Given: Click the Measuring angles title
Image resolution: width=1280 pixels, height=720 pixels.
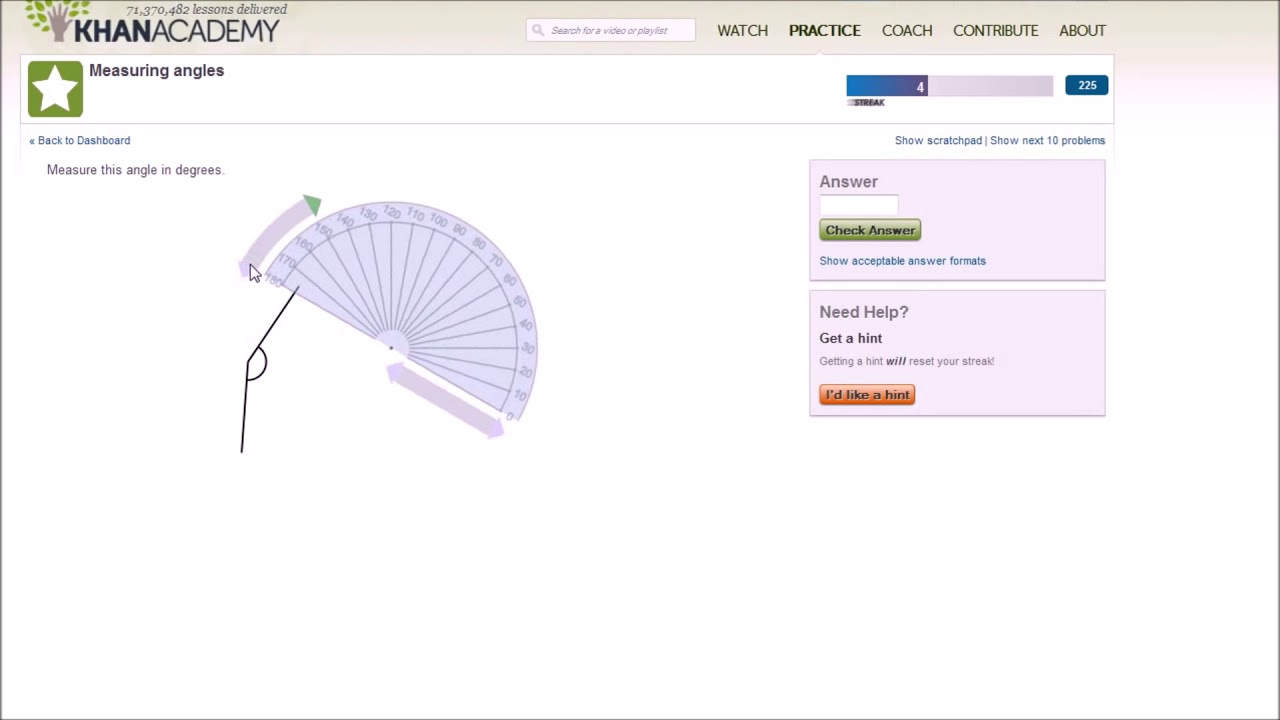Looking at the screenshot, I should 156,71.
